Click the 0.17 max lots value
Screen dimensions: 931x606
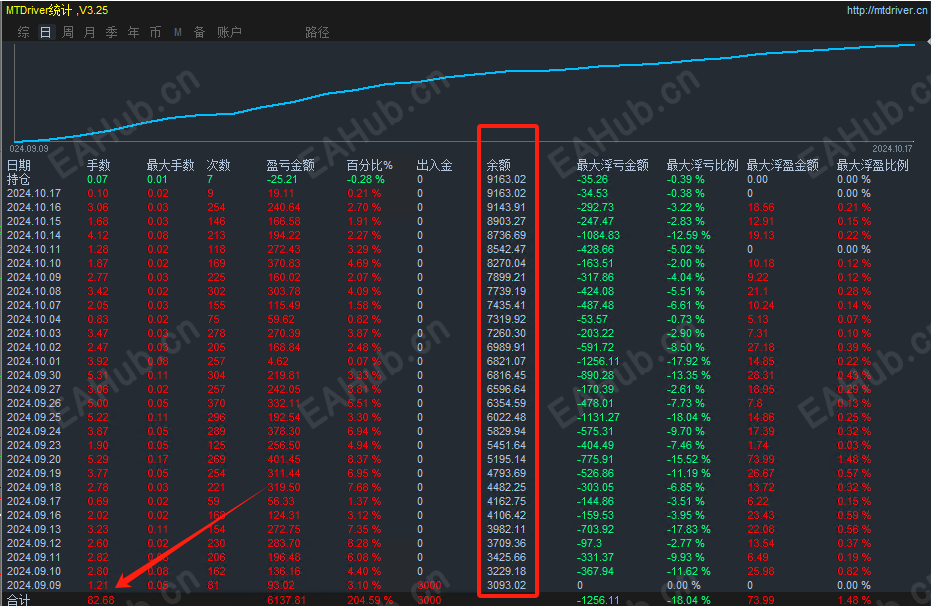157,459
